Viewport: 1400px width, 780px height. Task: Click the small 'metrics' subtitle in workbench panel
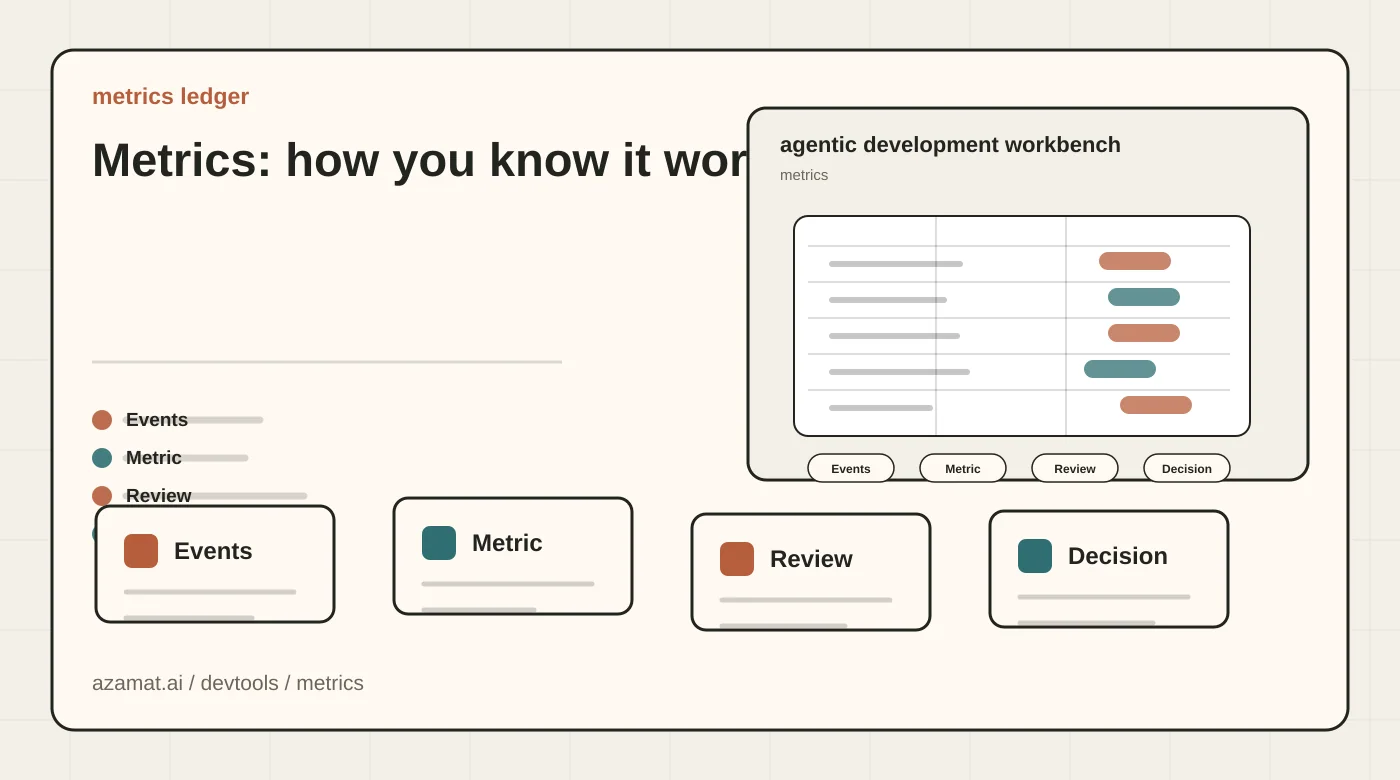tap(804, 175)
